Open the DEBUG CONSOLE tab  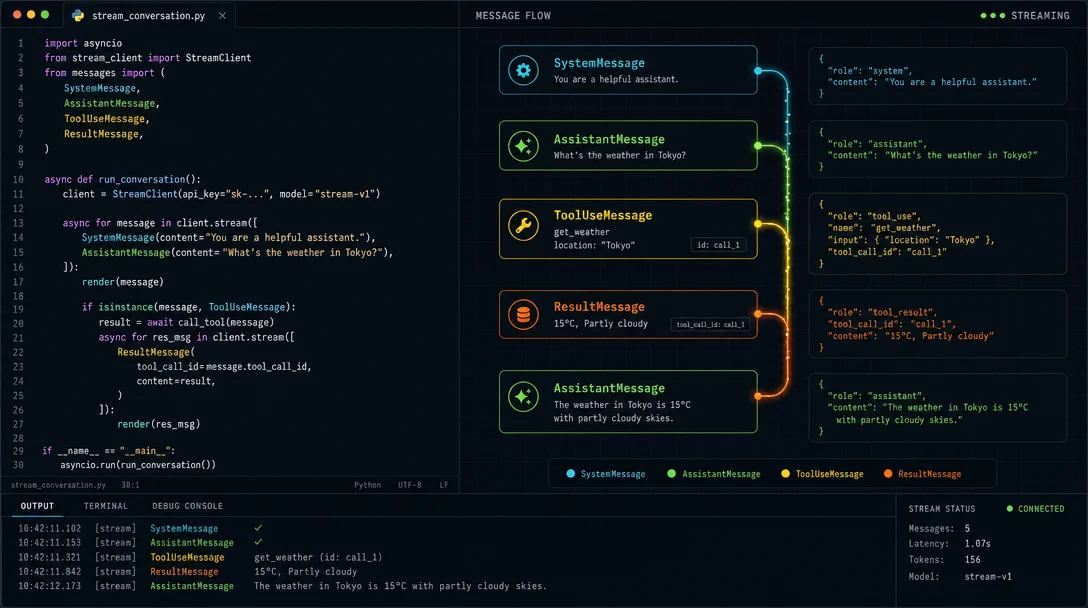(x=187, y=506)
